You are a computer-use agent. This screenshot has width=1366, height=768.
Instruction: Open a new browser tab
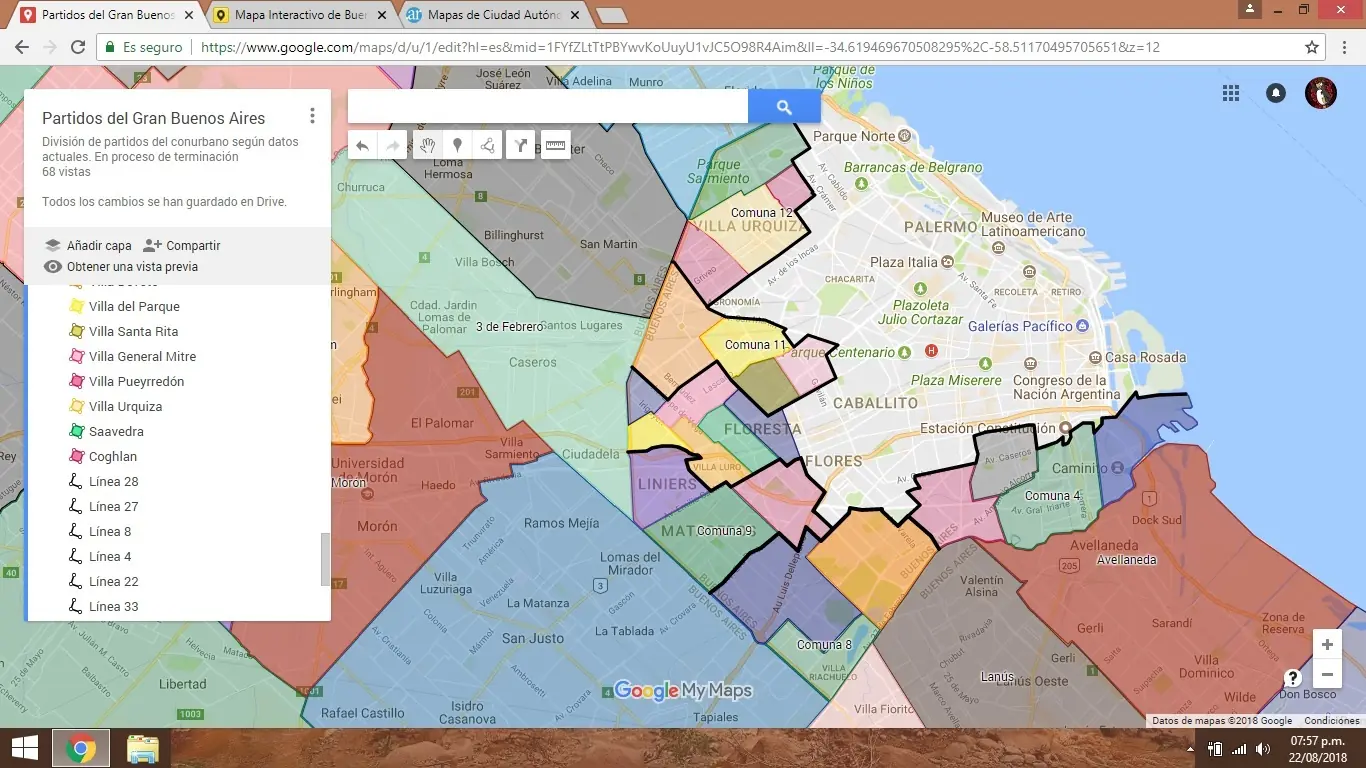pos(611,15)
